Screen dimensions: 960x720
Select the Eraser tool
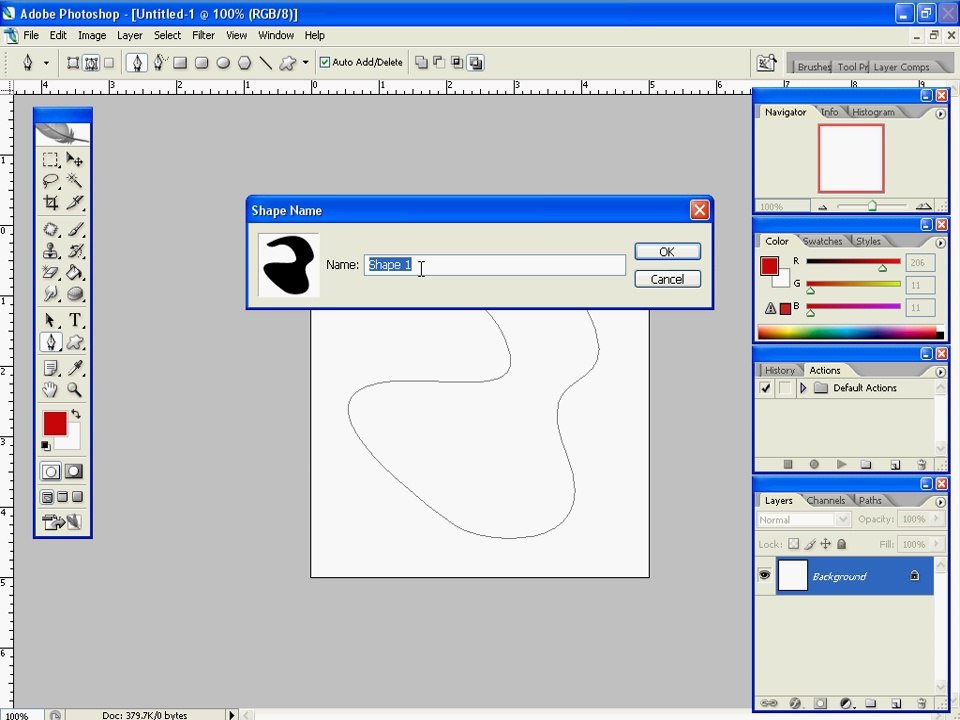51,272
